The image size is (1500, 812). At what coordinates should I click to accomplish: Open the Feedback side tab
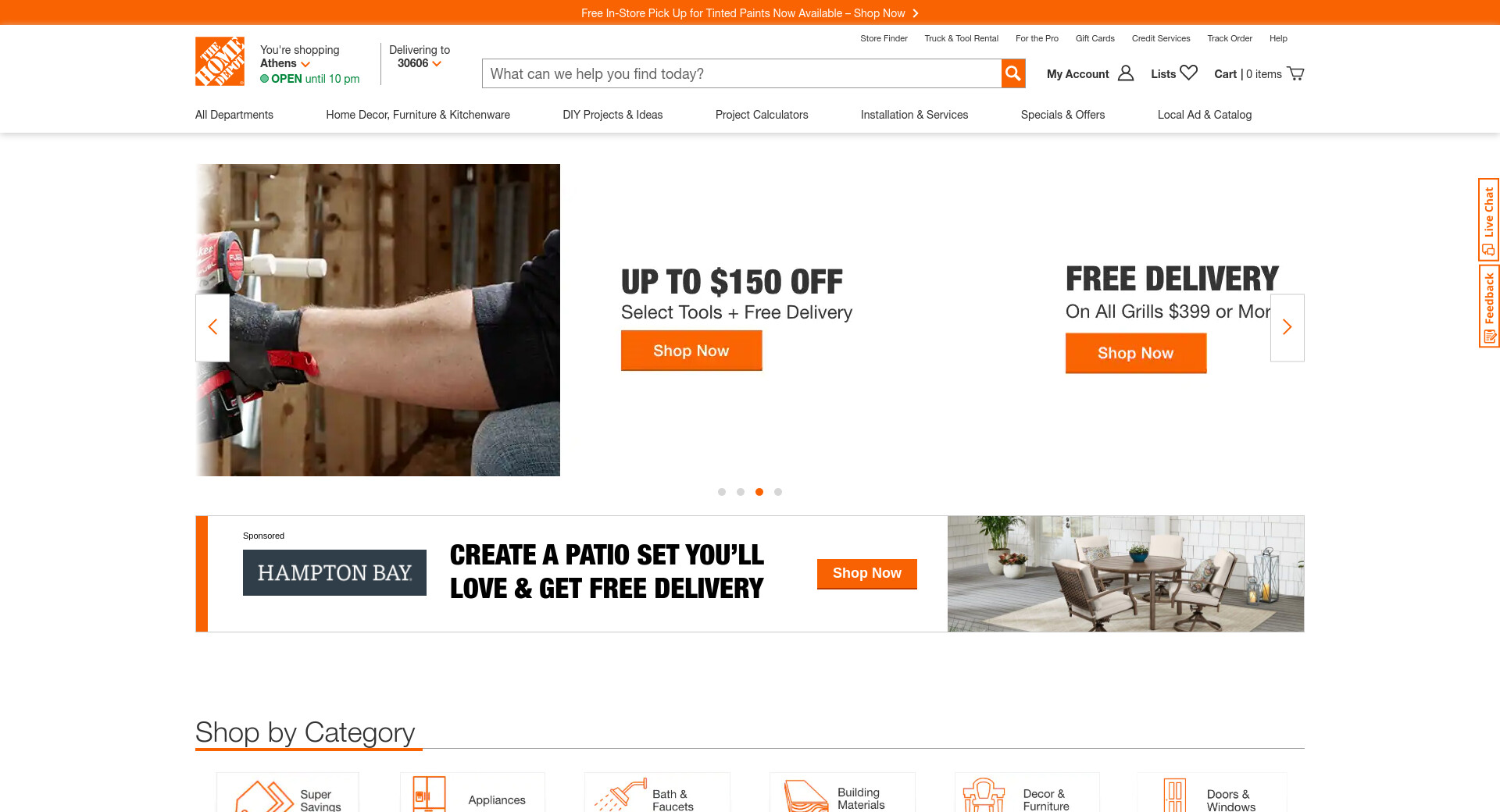(1488, 306)
